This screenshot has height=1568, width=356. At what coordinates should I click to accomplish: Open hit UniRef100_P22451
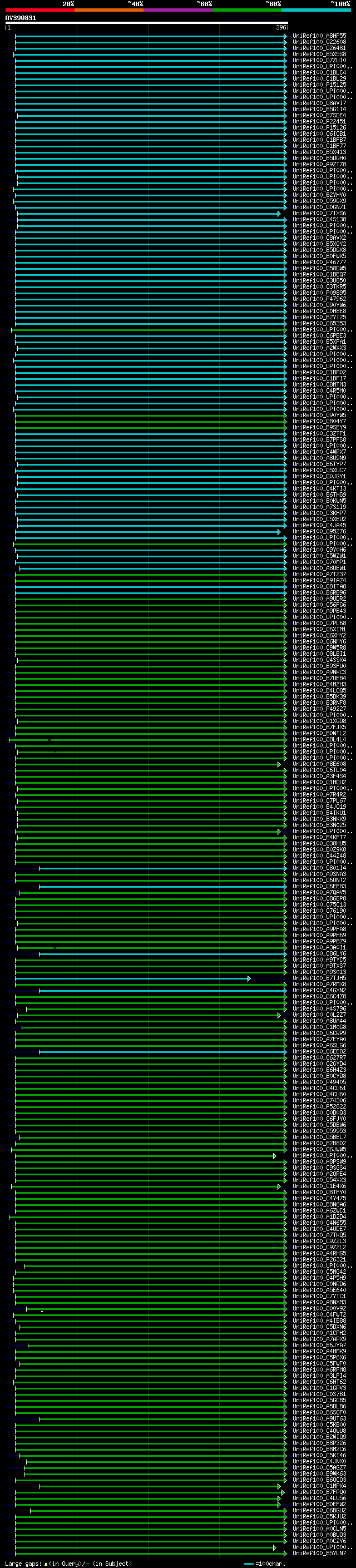(319, 122)
